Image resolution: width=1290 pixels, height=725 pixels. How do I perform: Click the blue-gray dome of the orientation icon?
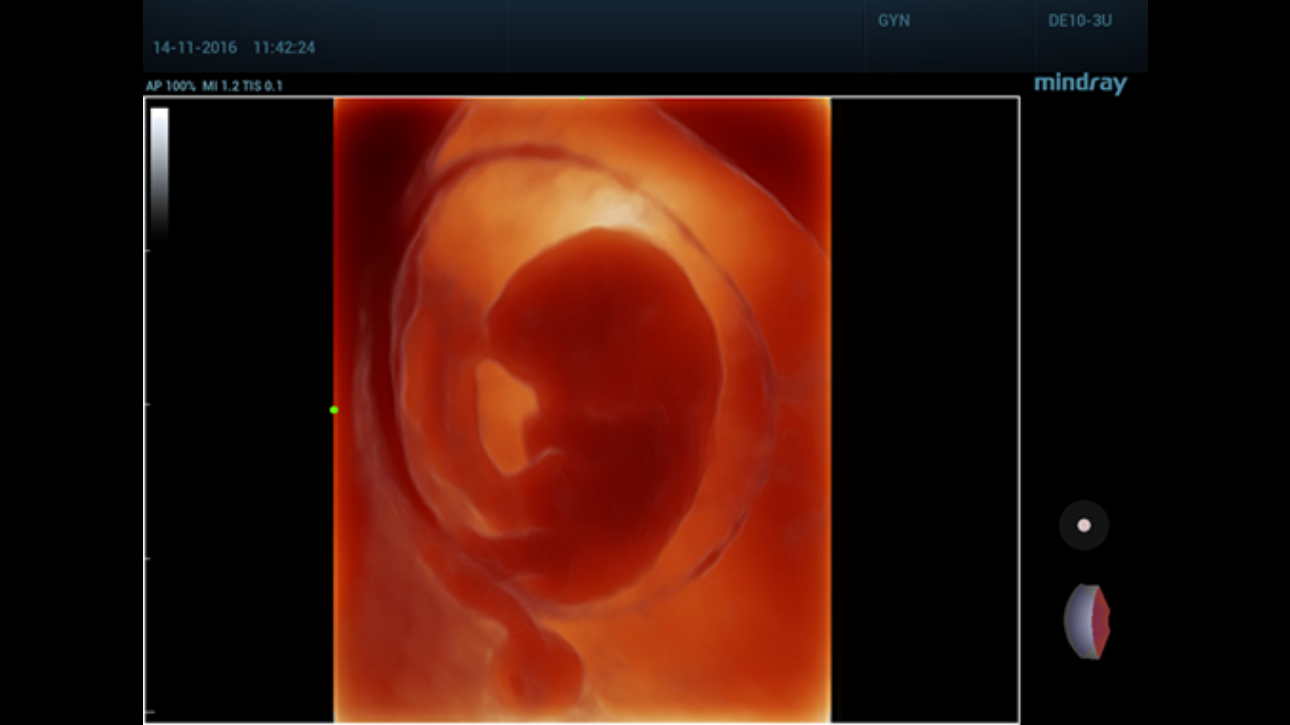tap(1077, 621)
